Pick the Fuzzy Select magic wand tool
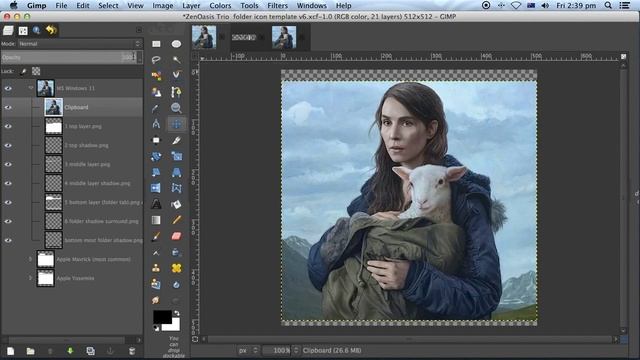The height and width of the screenshot is (360, 640). click(176, 60)
